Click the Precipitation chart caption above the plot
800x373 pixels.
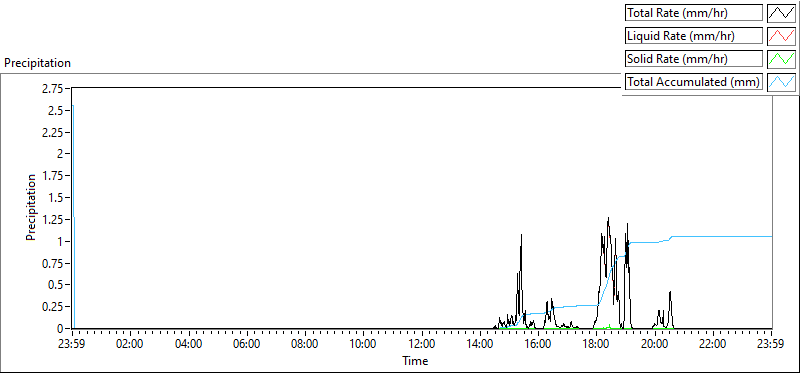coord(37,63)
